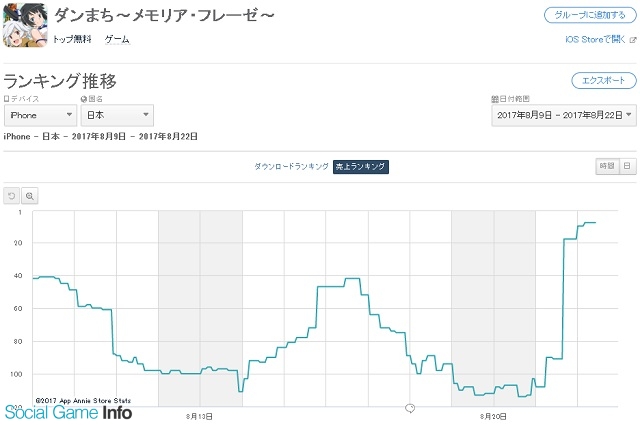This screenshot has height=425, width=640.
Task: Click the magnifier zoom icon above chart
Action: click(x=29, y=196)
